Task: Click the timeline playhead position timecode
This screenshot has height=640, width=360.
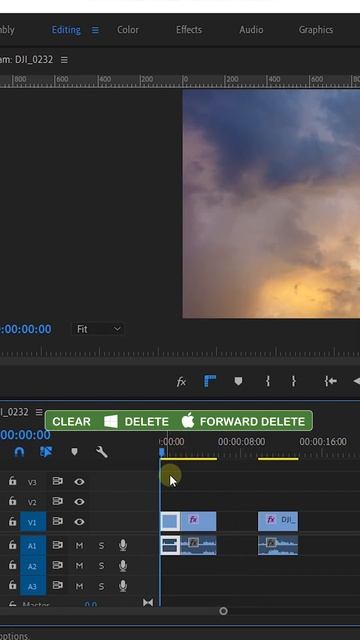Action: tap(25, 435)
